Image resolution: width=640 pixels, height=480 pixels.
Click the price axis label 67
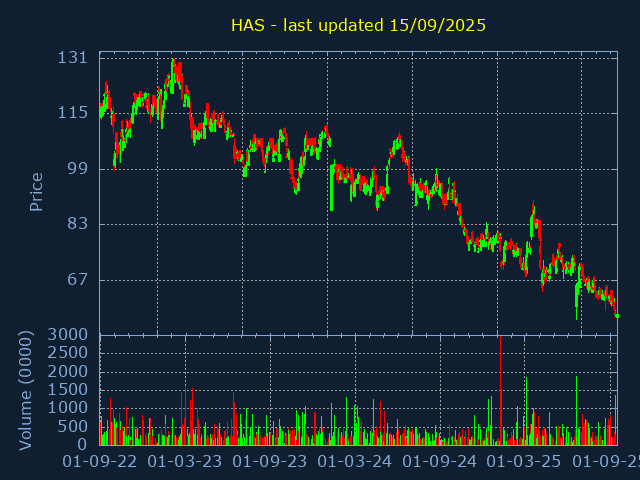pyautogui.click(x=78, y=280)
